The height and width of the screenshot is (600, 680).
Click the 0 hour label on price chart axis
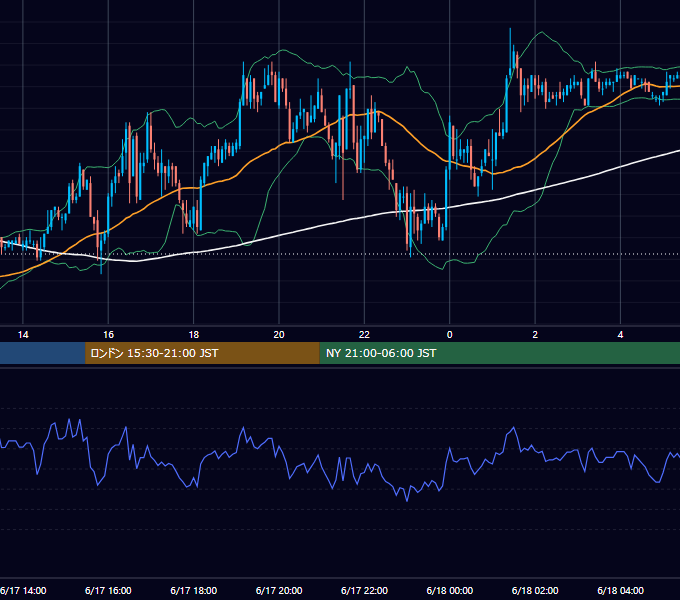450,335
